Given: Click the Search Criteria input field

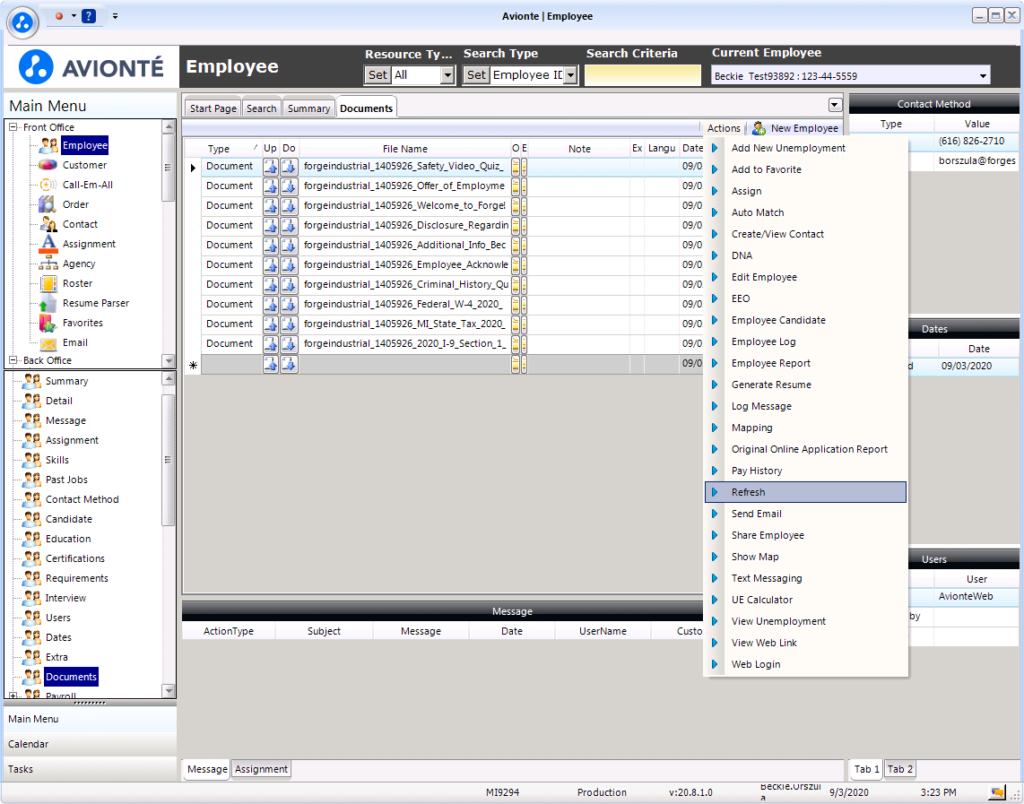Looking at the screenshot, I should tap(643, 76).
